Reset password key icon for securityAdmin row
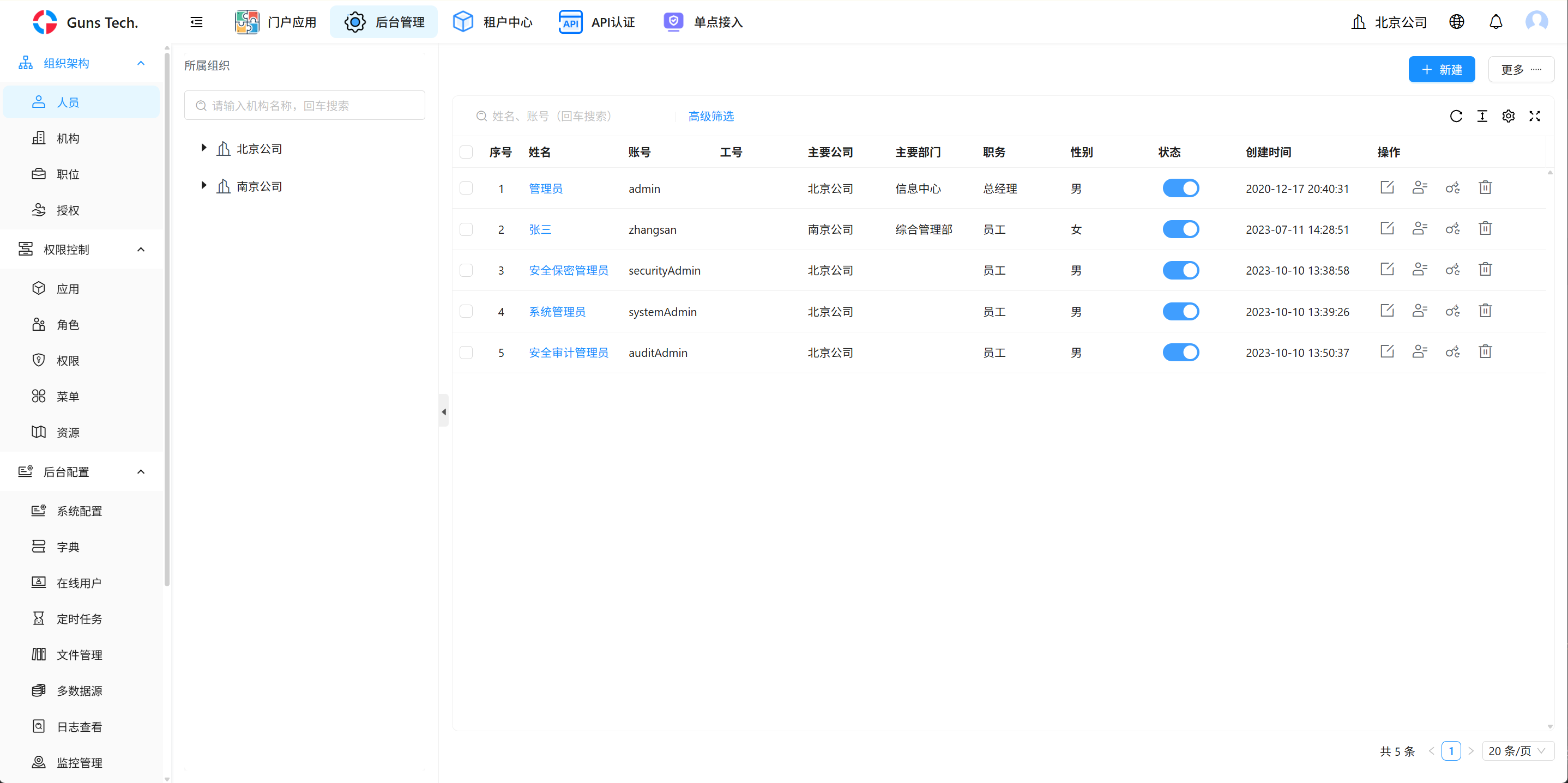 coord(1453,269)
